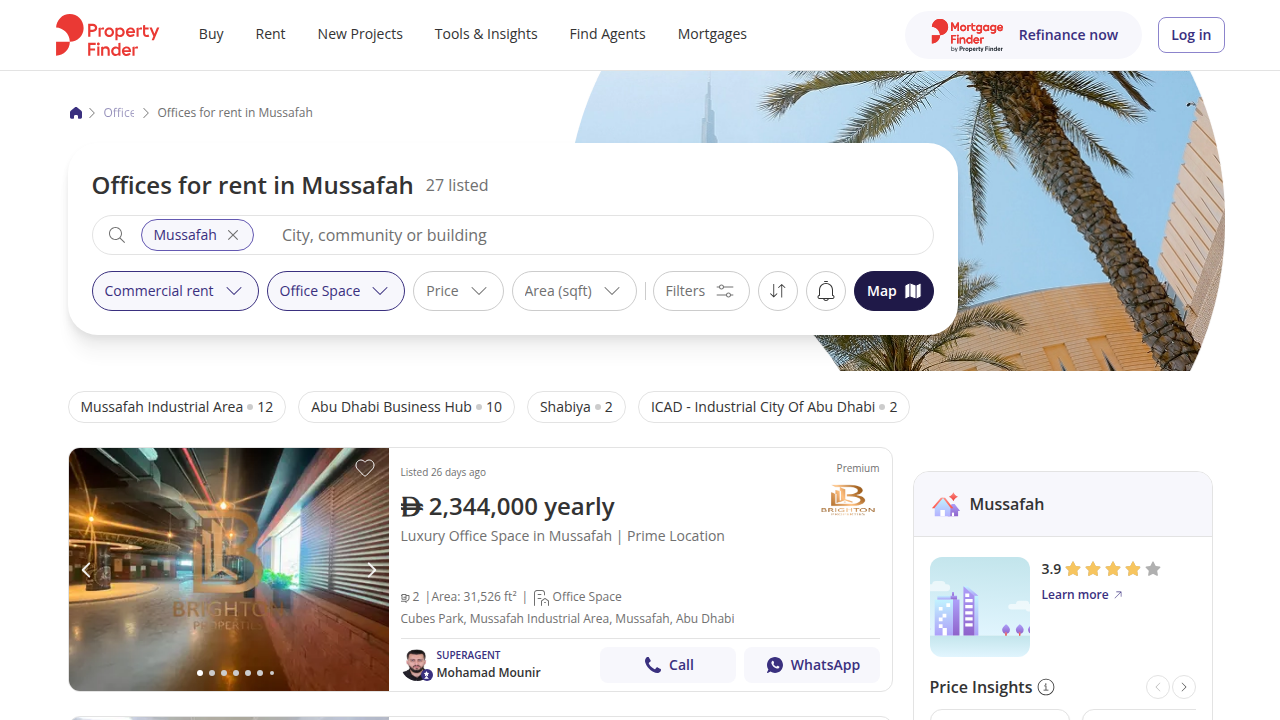Focus the city, community or building field
This screenshot has height=720, width=1280.
[x=600, y=235]
